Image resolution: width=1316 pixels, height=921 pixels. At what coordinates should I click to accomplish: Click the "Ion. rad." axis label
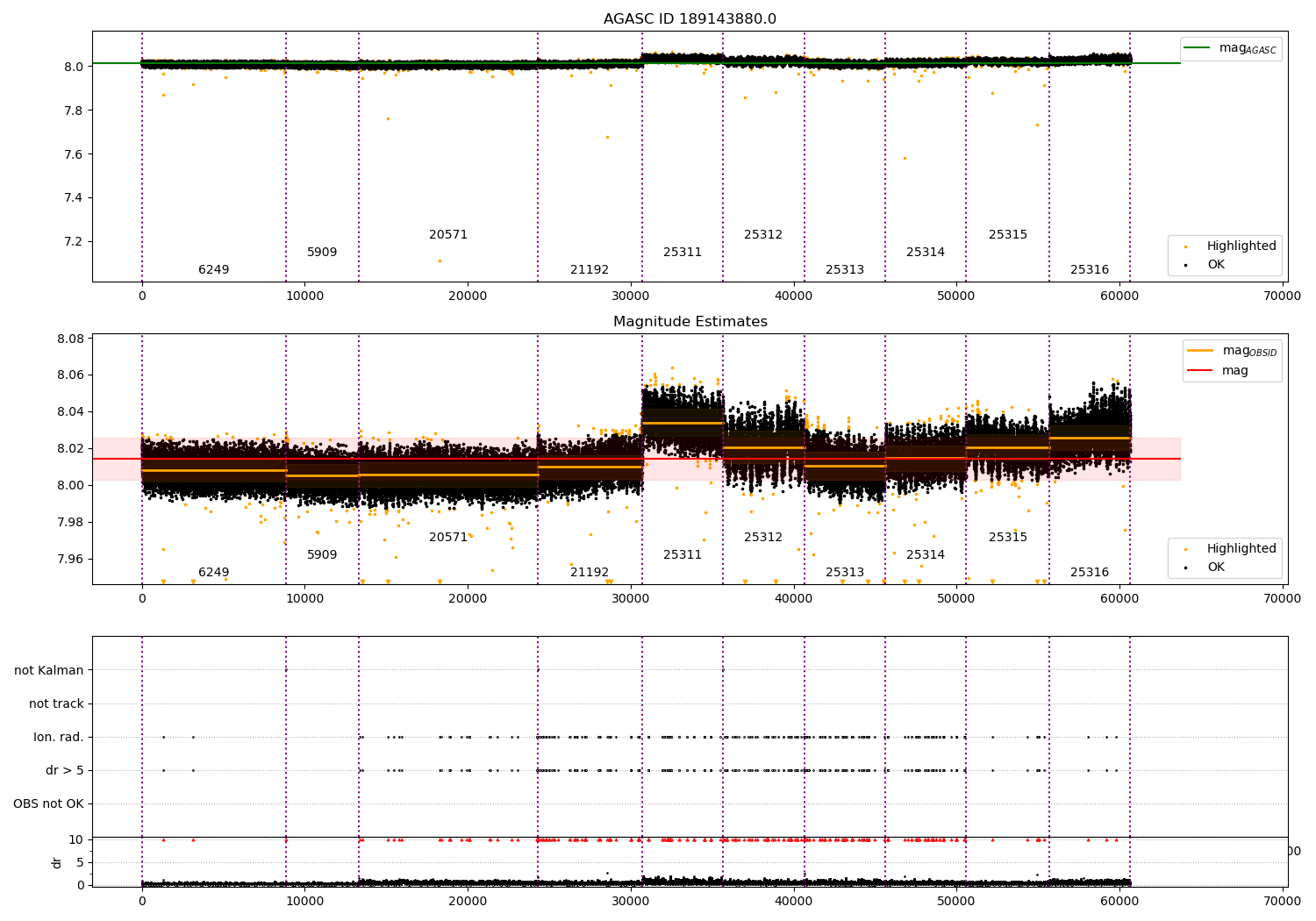click(59, 737)
